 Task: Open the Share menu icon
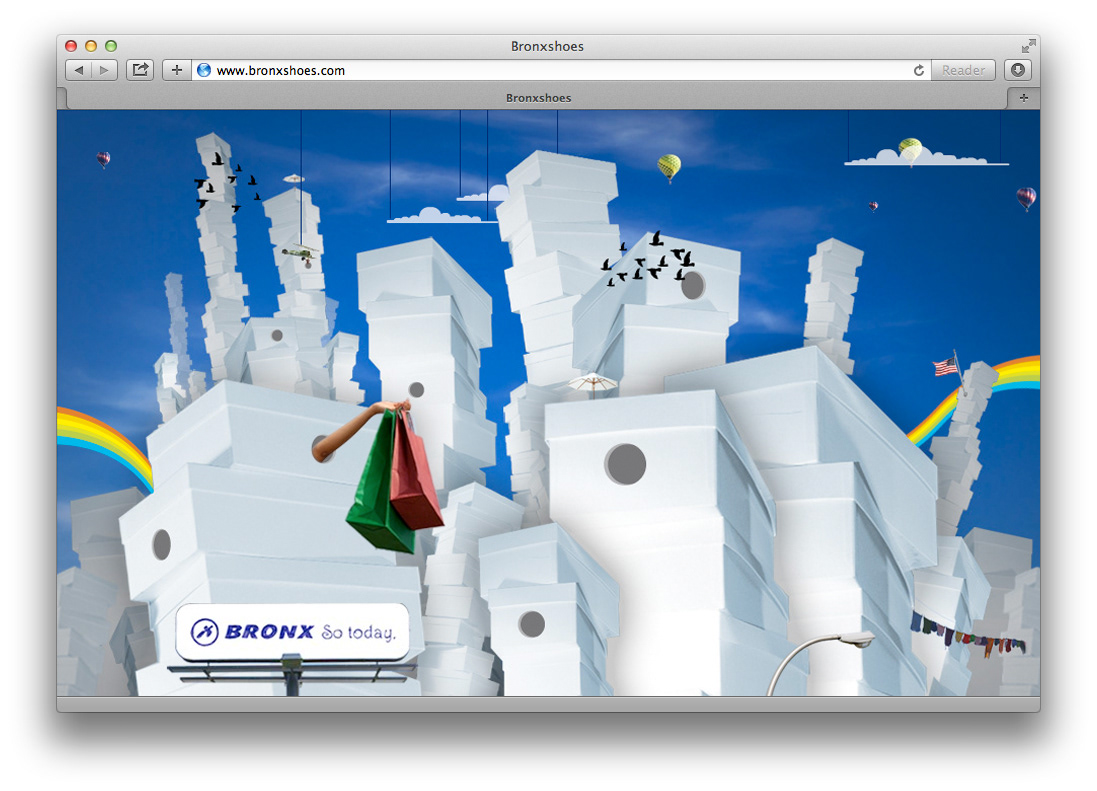click(141, 70)
